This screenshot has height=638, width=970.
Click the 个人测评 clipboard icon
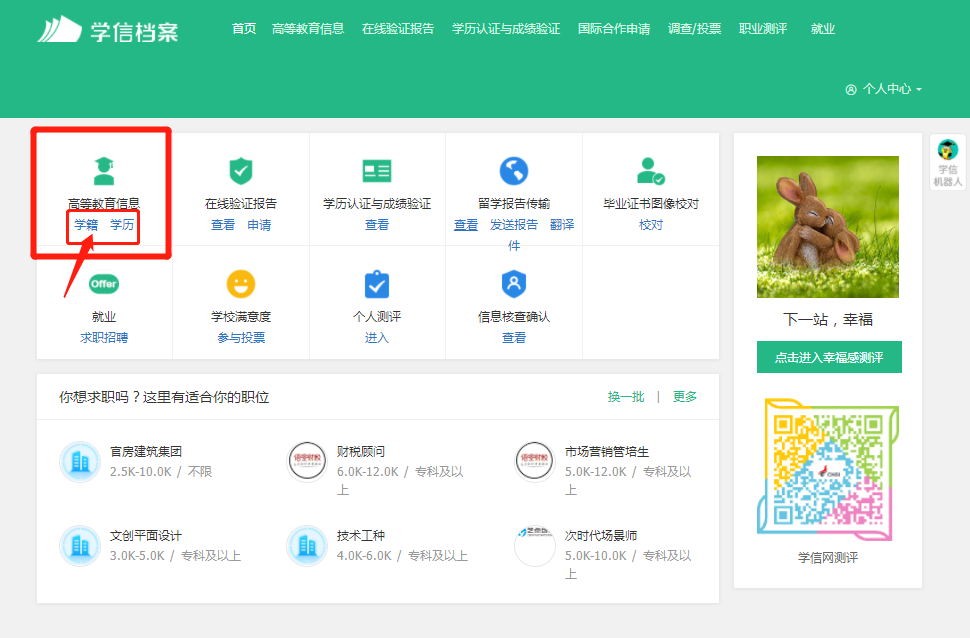[x=377, y=284]
